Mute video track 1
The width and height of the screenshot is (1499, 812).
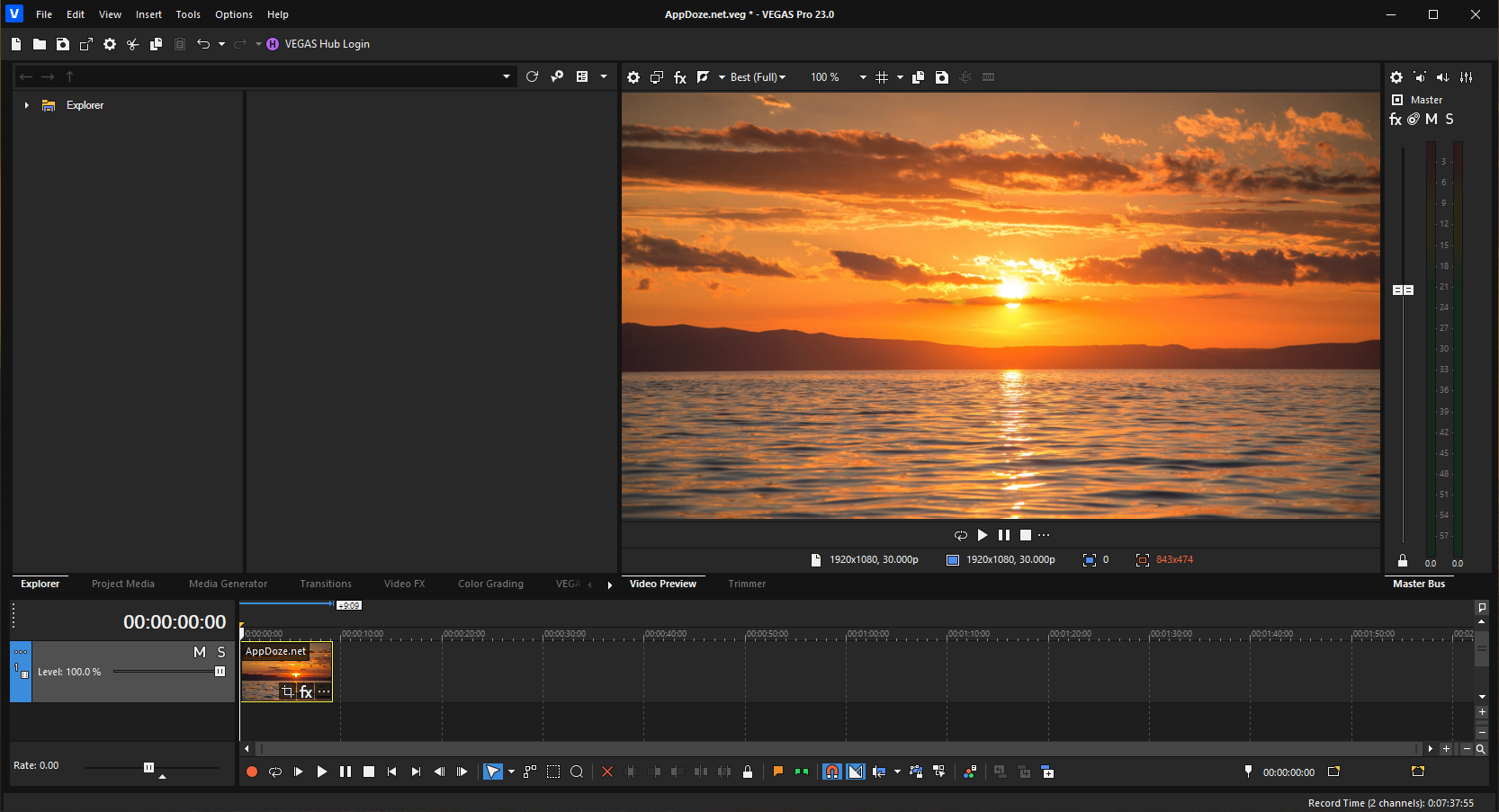pyautogui.click(x=200, y=652)
